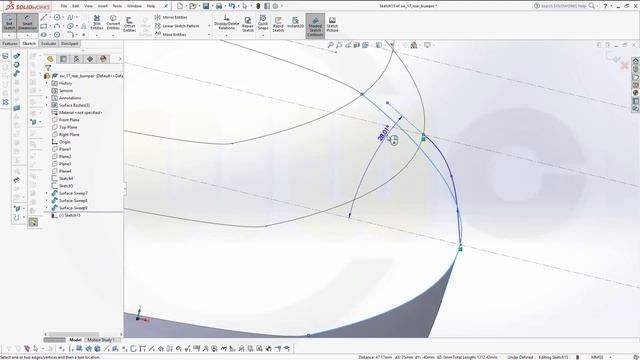The image size is (640, 360).
Task: Expand the Surface-Sweep8 feature
Action: point(47,200)
